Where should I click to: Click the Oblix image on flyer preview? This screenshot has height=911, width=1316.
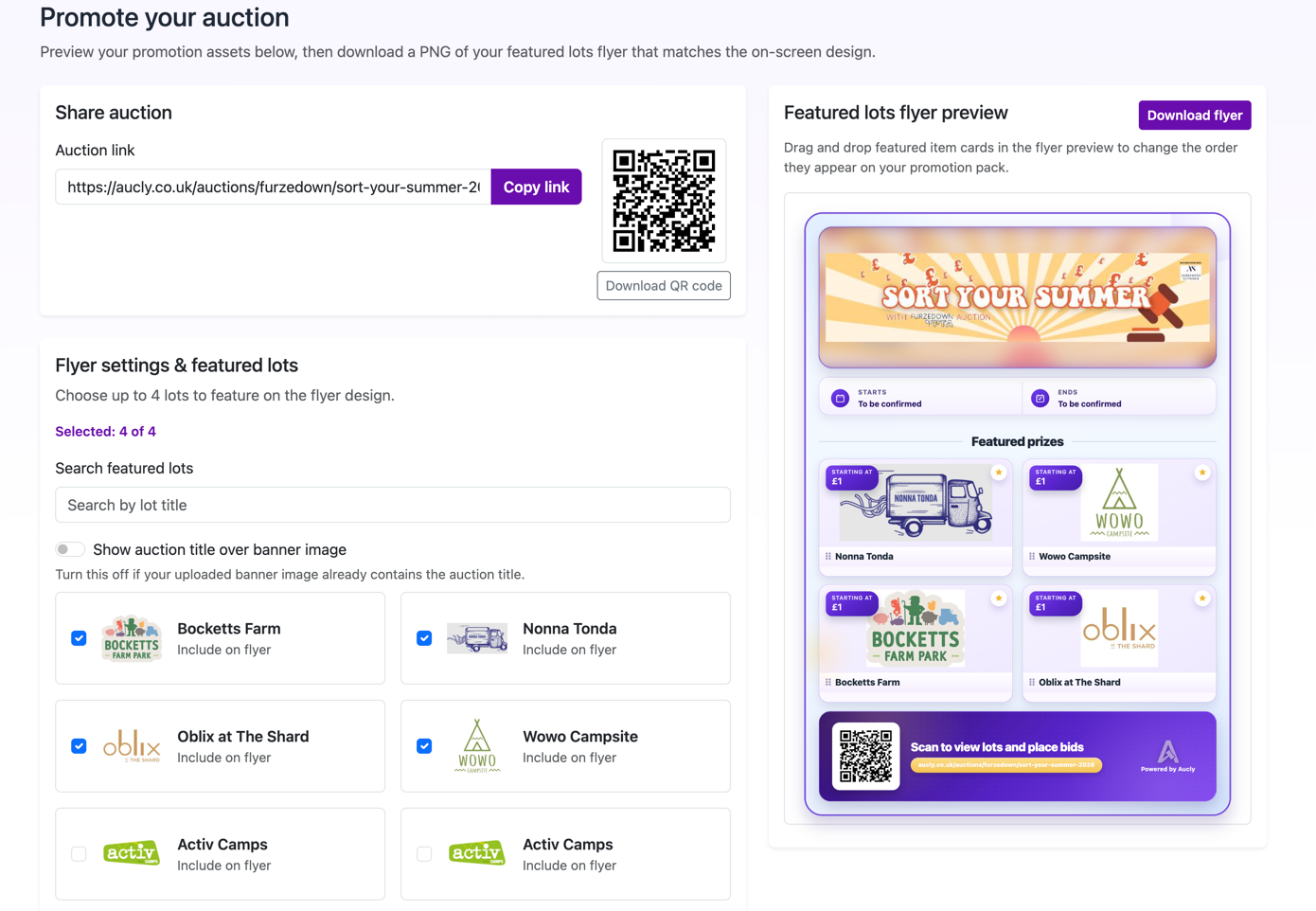(x=1120, y=629)
